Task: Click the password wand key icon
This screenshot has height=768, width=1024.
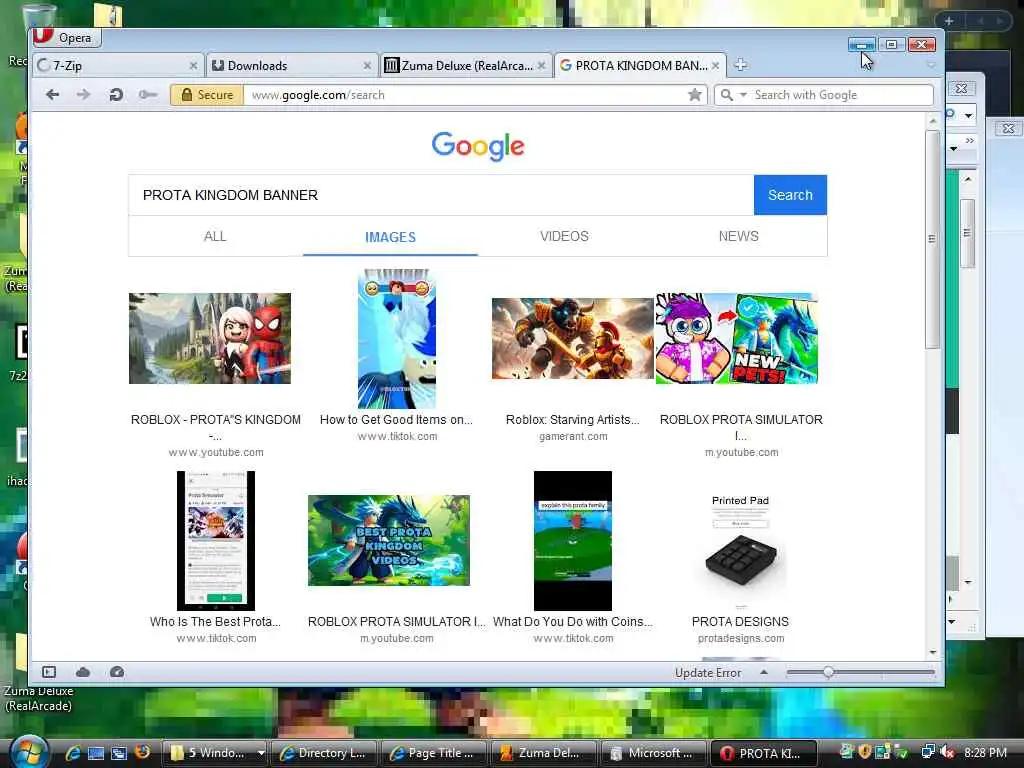Action: click(148, 95)
